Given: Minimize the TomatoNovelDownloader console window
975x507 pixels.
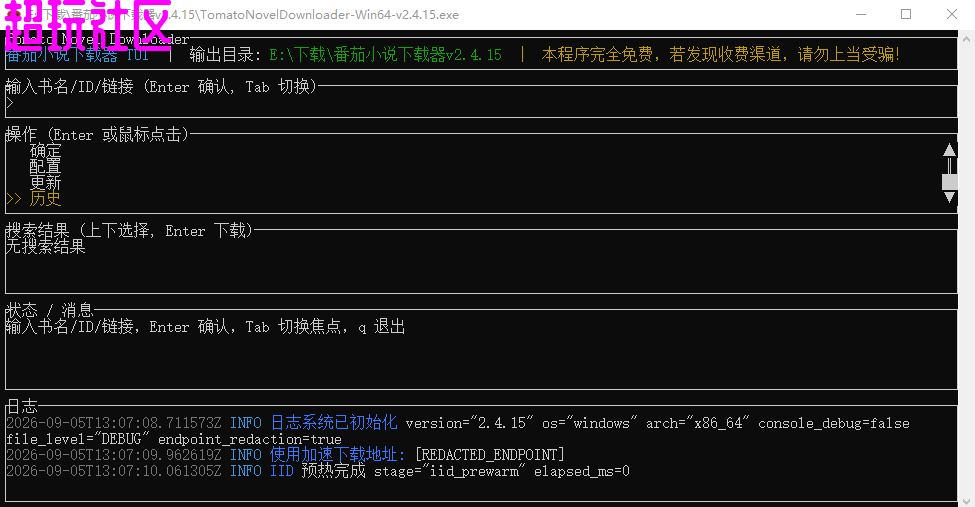Looking at the screenshot, I should coord(861,14).
